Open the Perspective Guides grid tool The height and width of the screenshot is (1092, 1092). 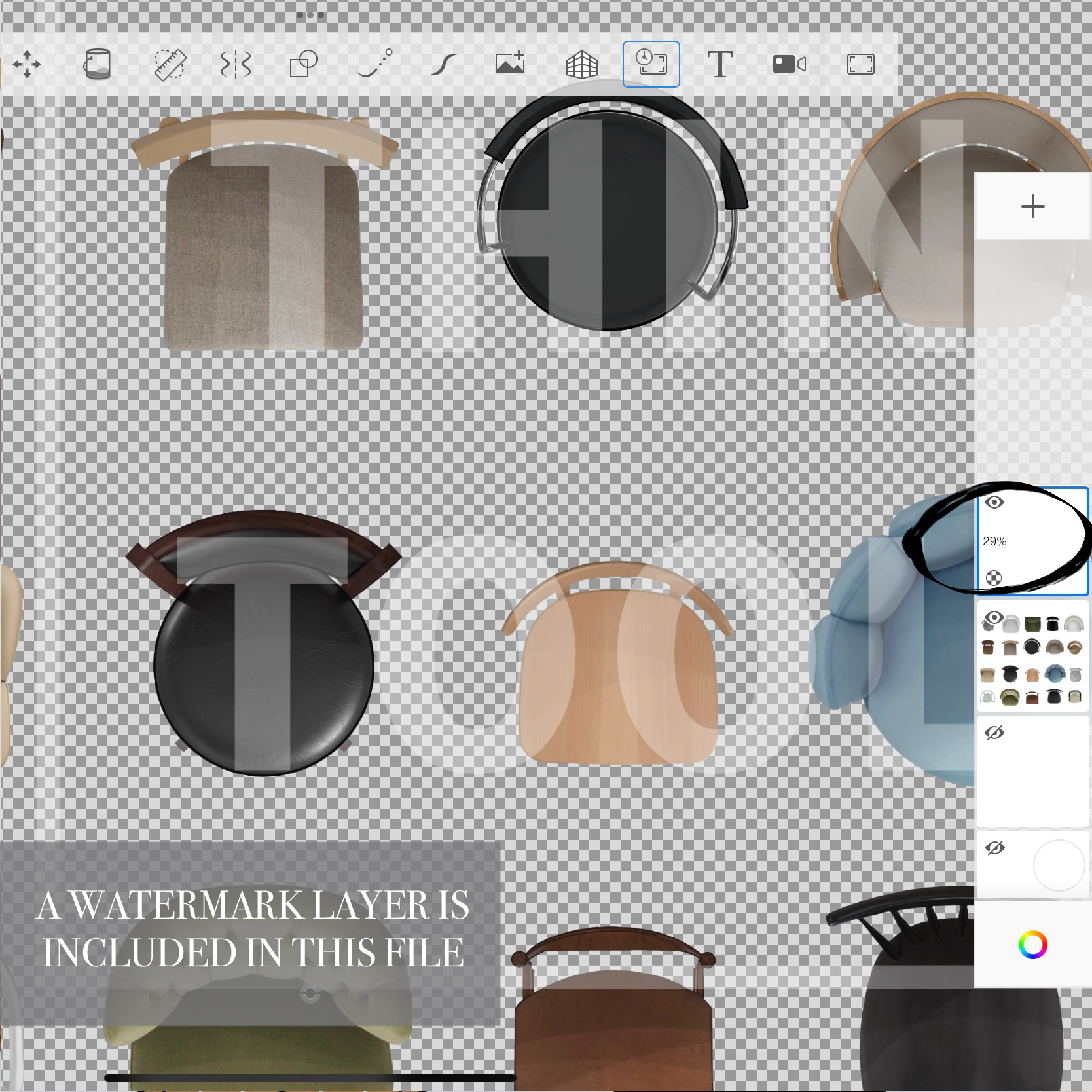pos(581,65)
